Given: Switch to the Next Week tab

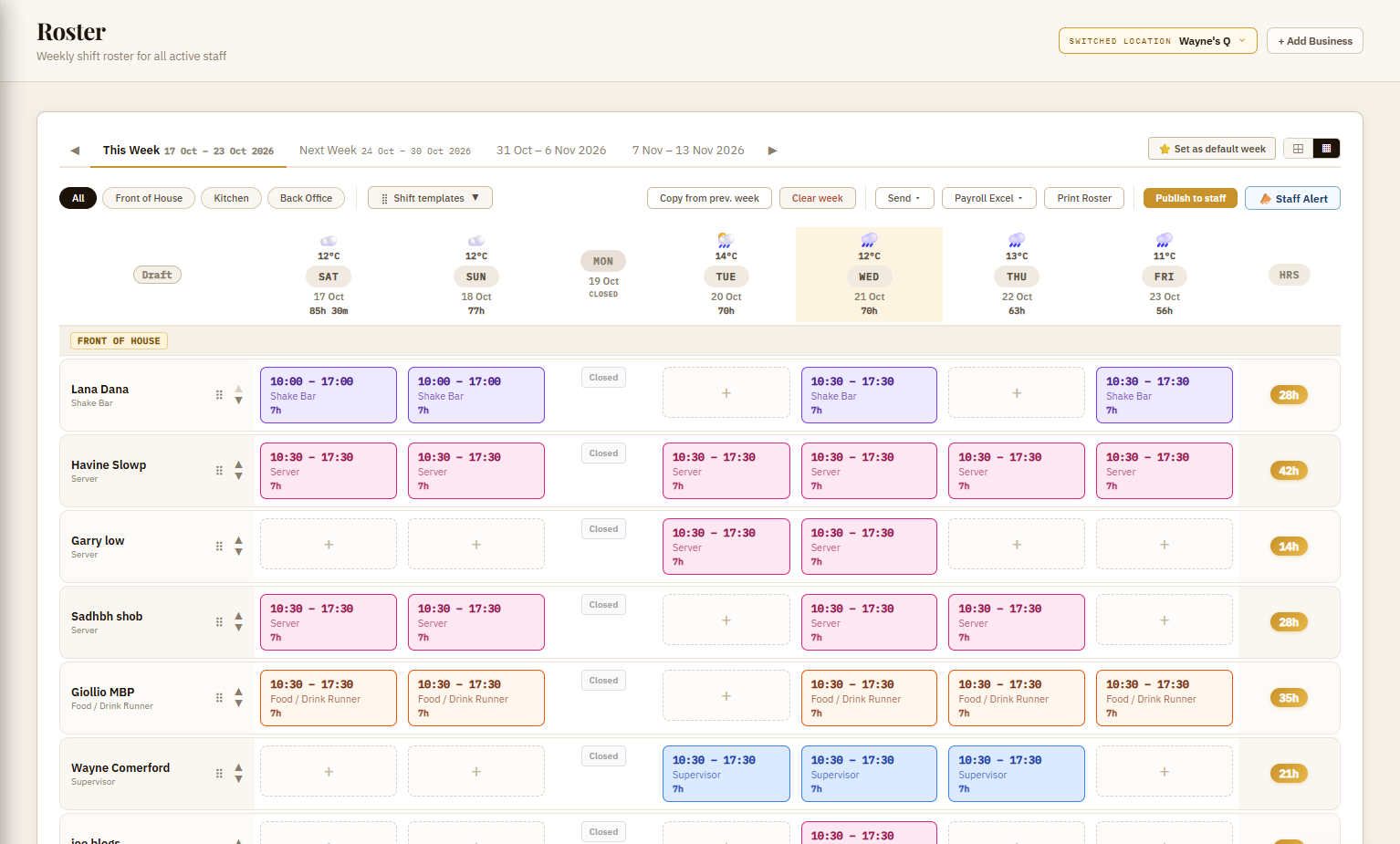Looking at the screenshot, I should click(385, 151).
